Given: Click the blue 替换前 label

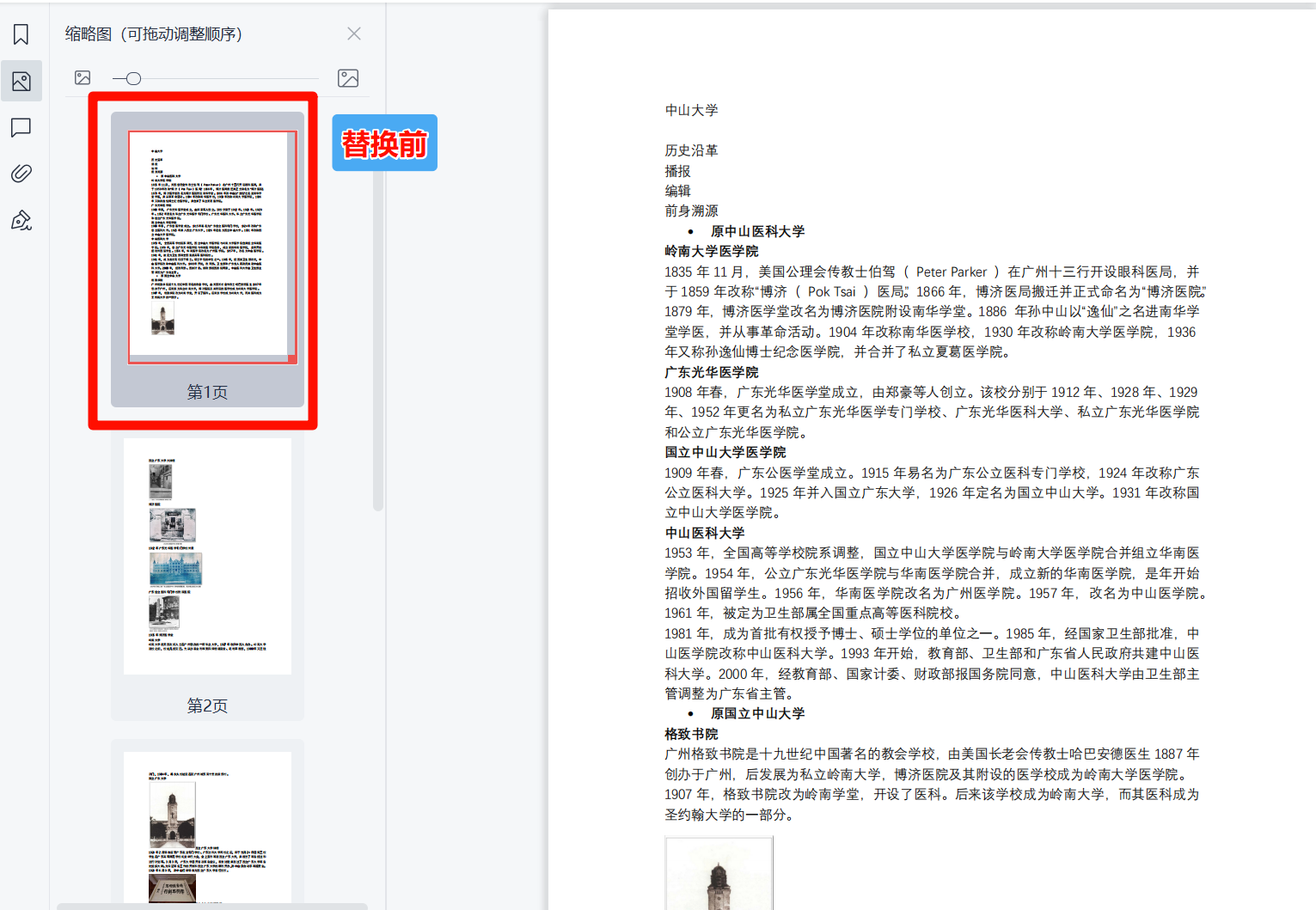Looking at the screenshot, I should coord(384,144).
